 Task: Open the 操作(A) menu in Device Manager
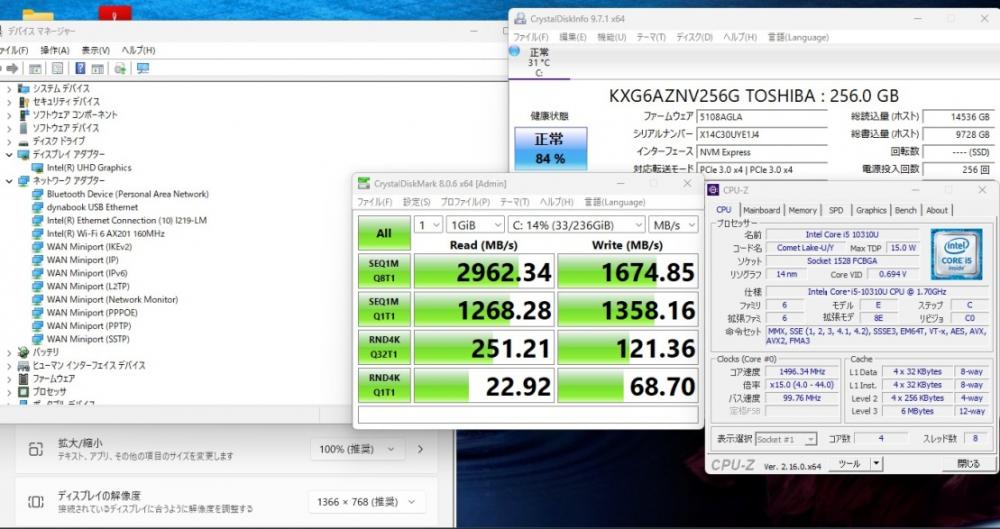point(54,50)
